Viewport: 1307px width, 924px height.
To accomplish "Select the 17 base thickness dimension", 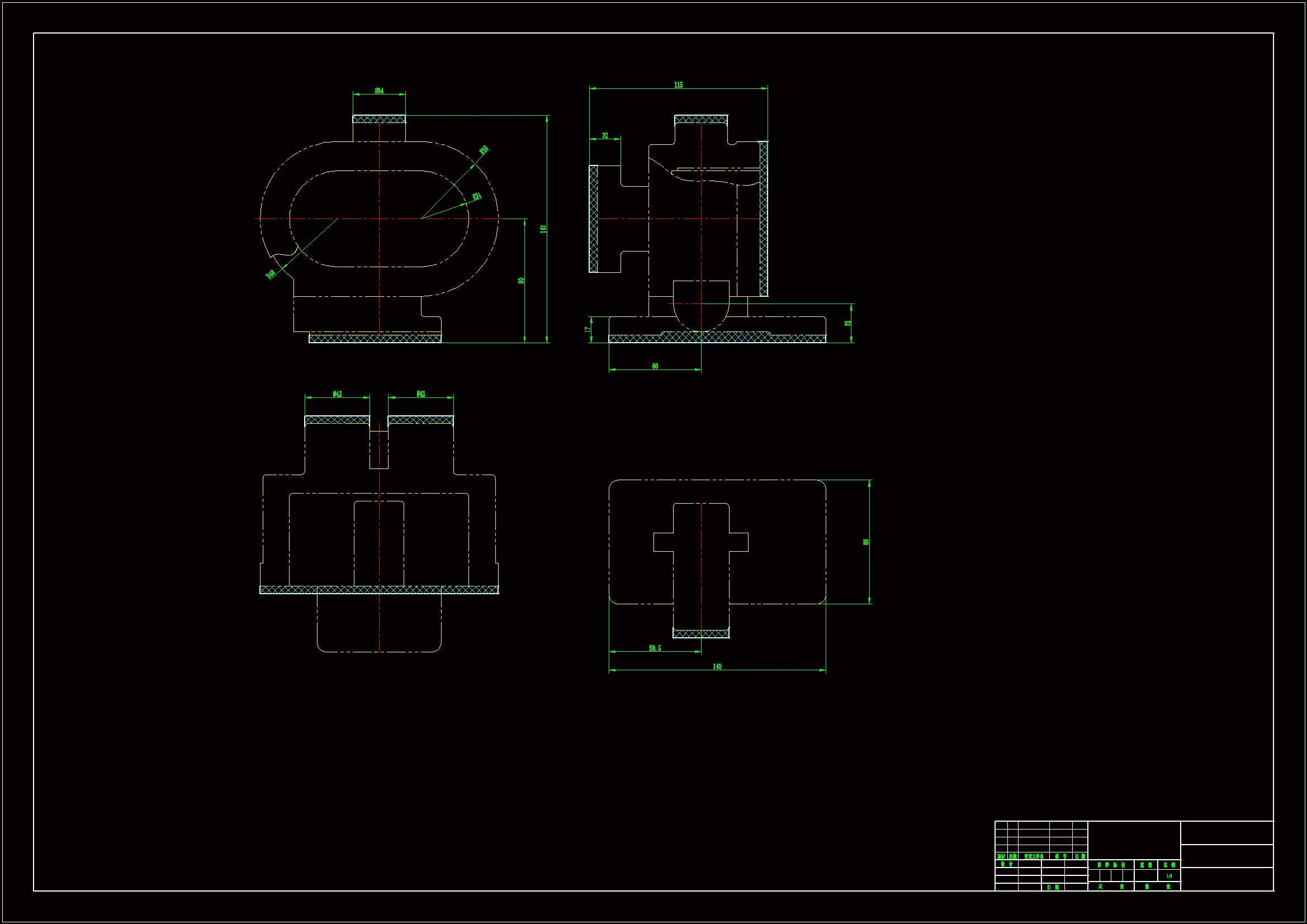I will pos(588,330).
